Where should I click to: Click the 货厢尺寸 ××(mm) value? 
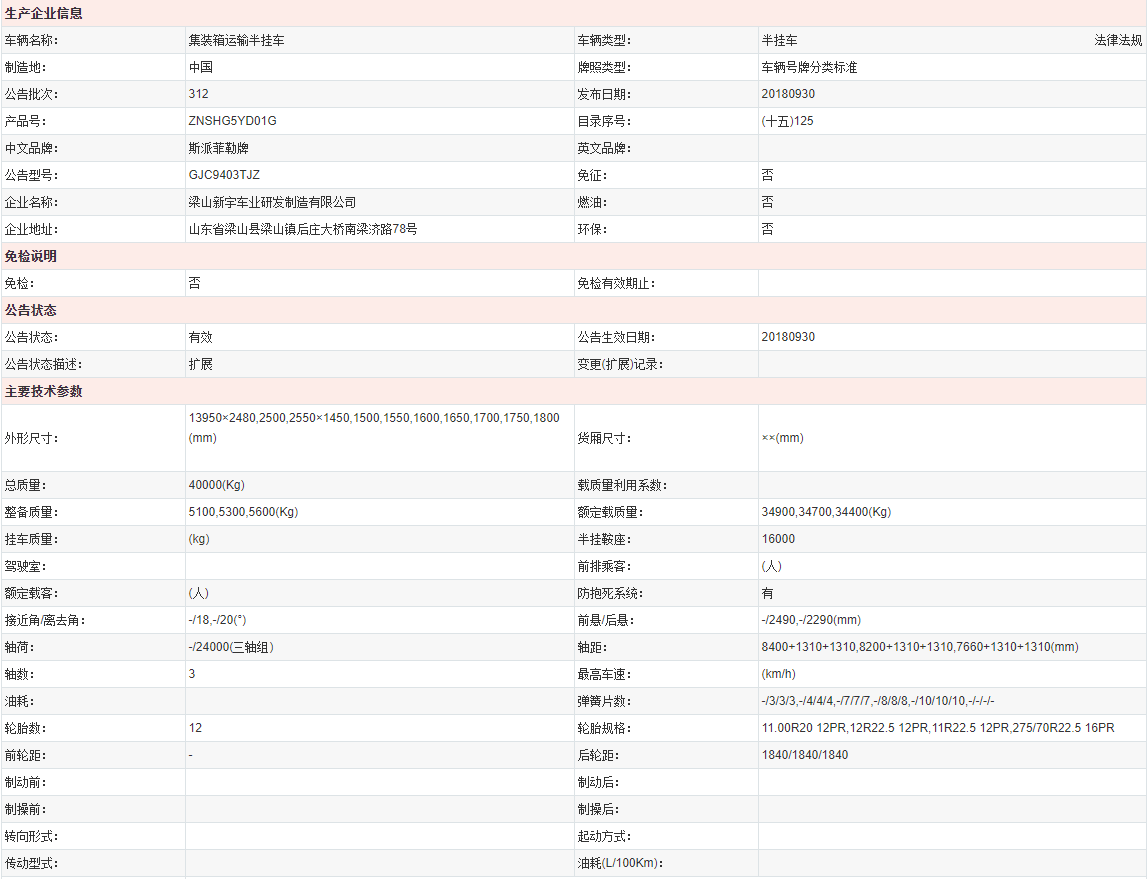(782, 438)
